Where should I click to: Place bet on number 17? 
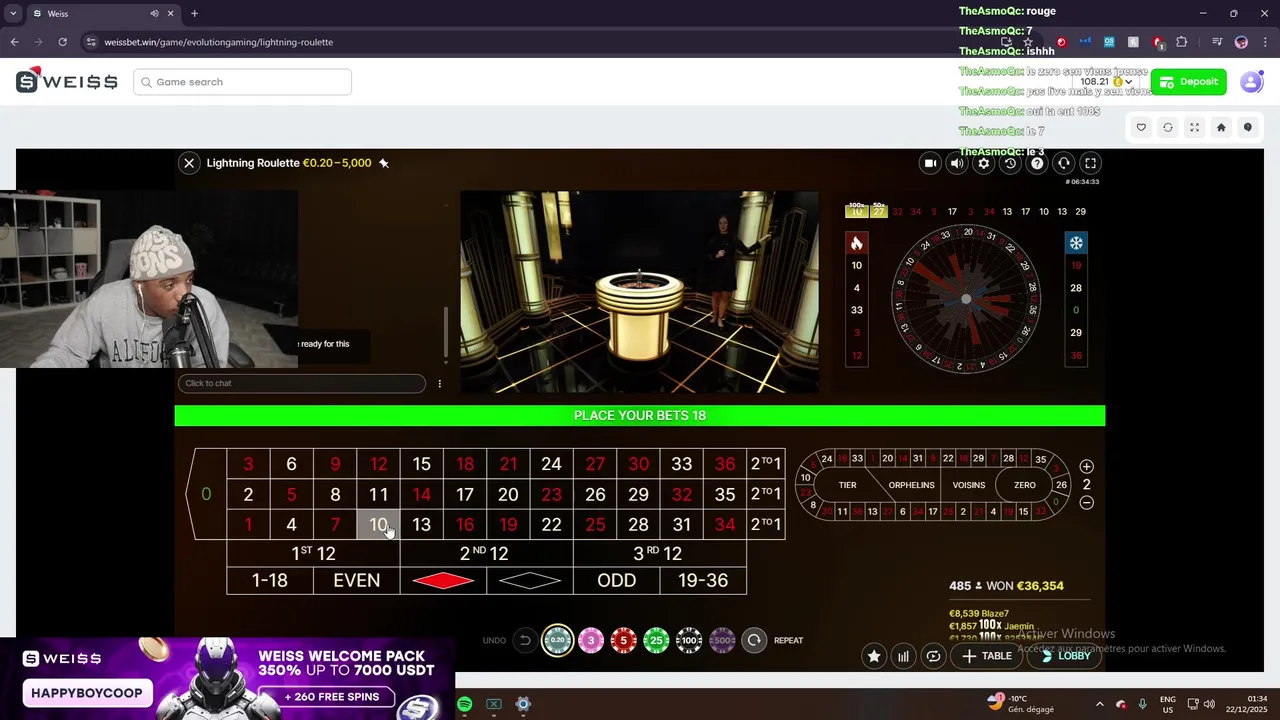[x=465, y=494]
